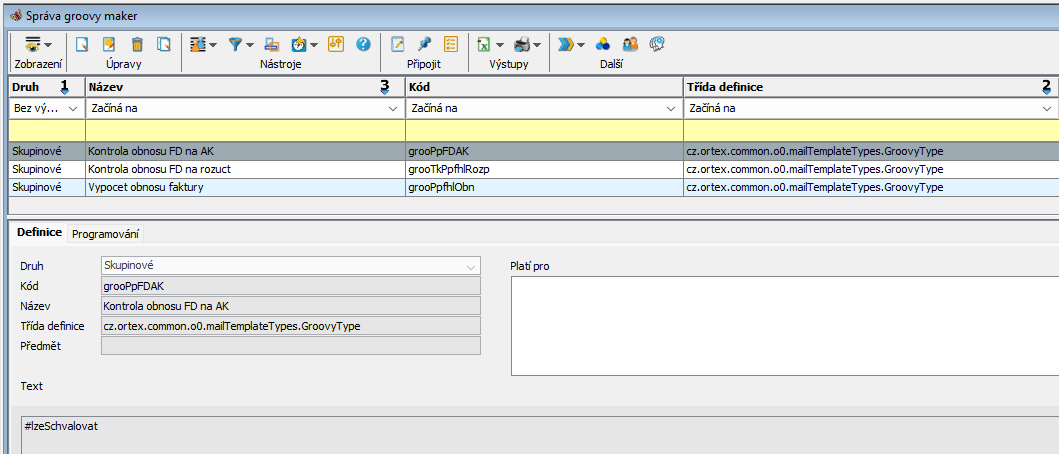
Task: Open the Druh filter dropdown 'Bez vý...'
Action: (x=72, y=108)
